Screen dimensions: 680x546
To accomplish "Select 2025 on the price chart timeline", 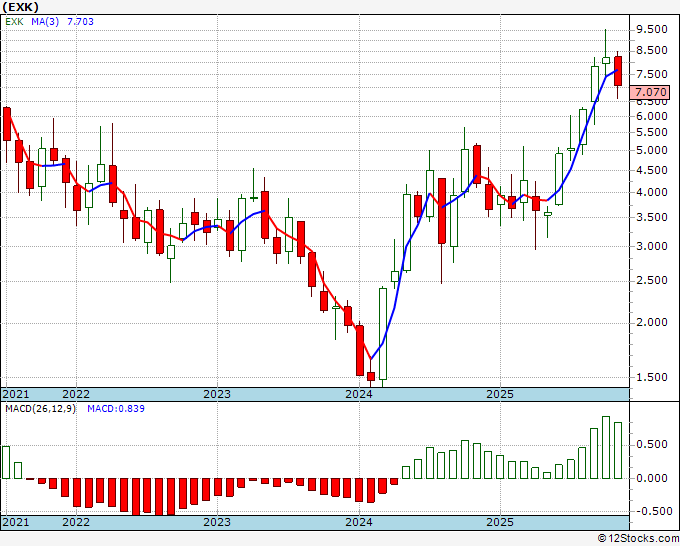I will pyautogui.click(x=501, y=395).
